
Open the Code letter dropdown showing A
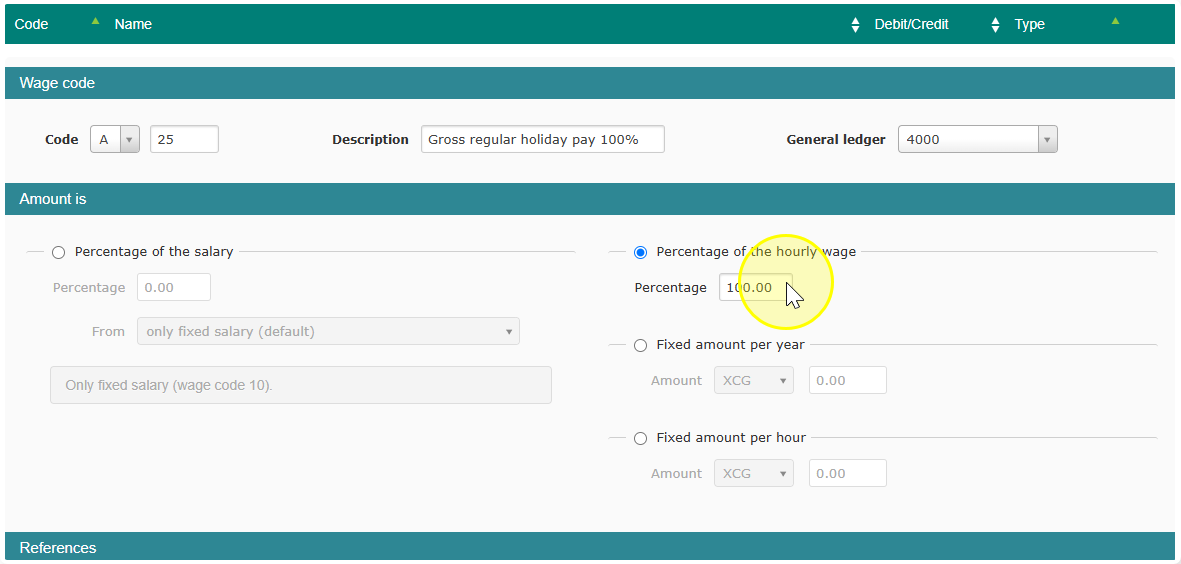[x=115, y=139]
